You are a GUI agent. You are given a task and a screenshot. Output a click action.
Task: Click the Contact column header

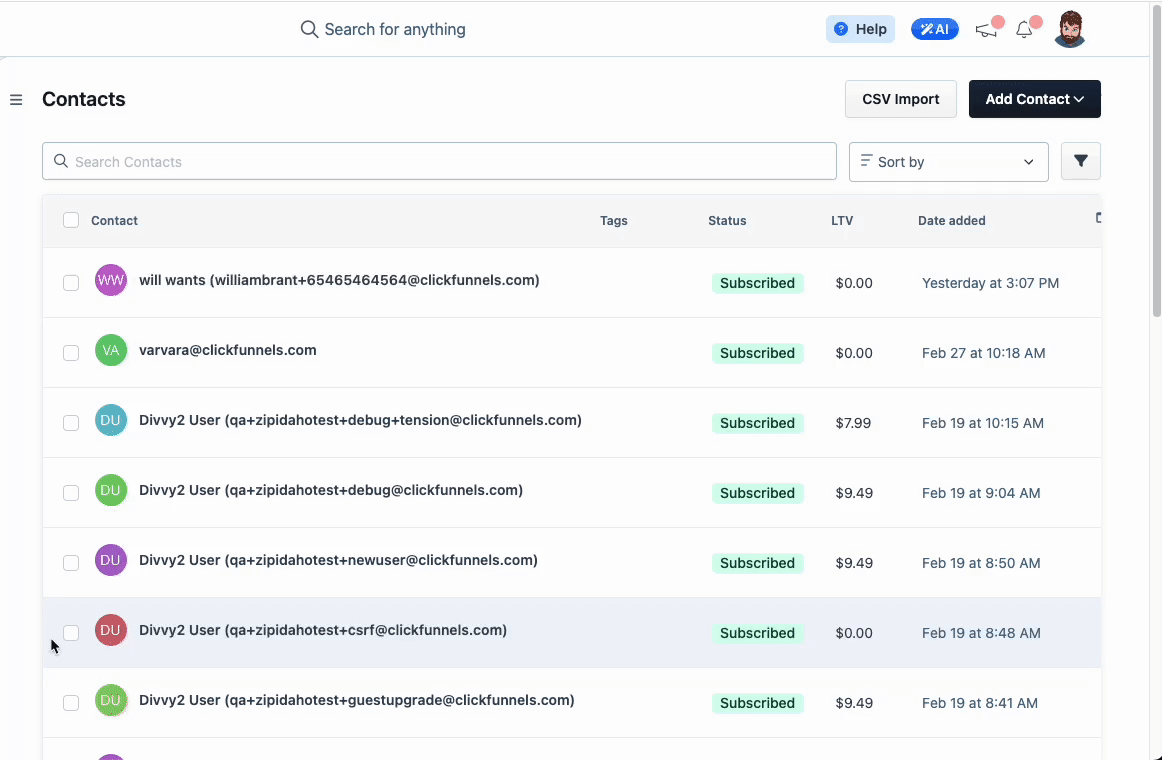click(x=114, y=221)
